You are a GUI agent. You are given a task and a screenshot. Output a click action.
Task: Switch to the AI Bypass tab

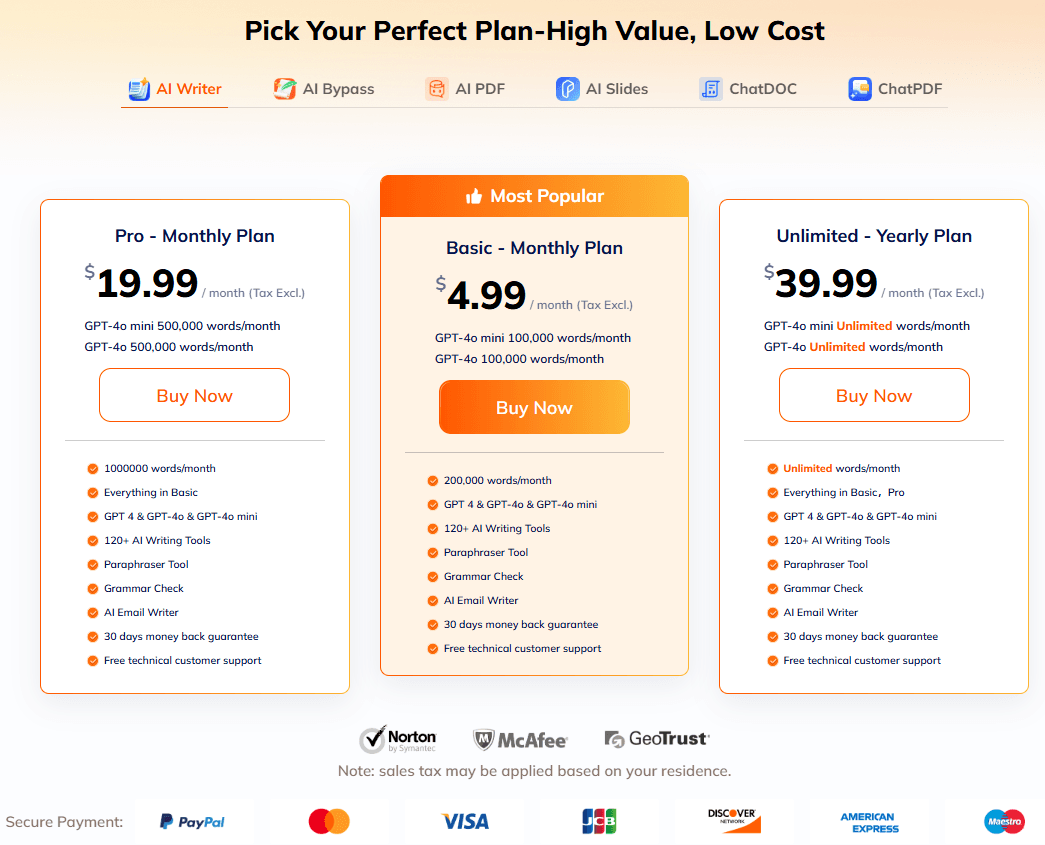(338, 89)
